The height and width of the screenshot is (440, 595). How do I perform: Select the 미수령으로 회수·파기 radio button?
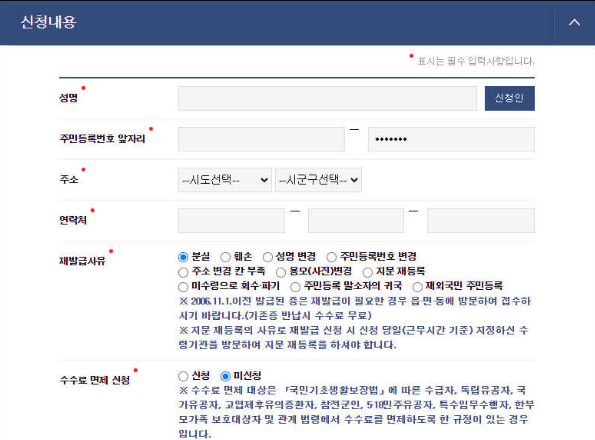click(x=183, y=287)
